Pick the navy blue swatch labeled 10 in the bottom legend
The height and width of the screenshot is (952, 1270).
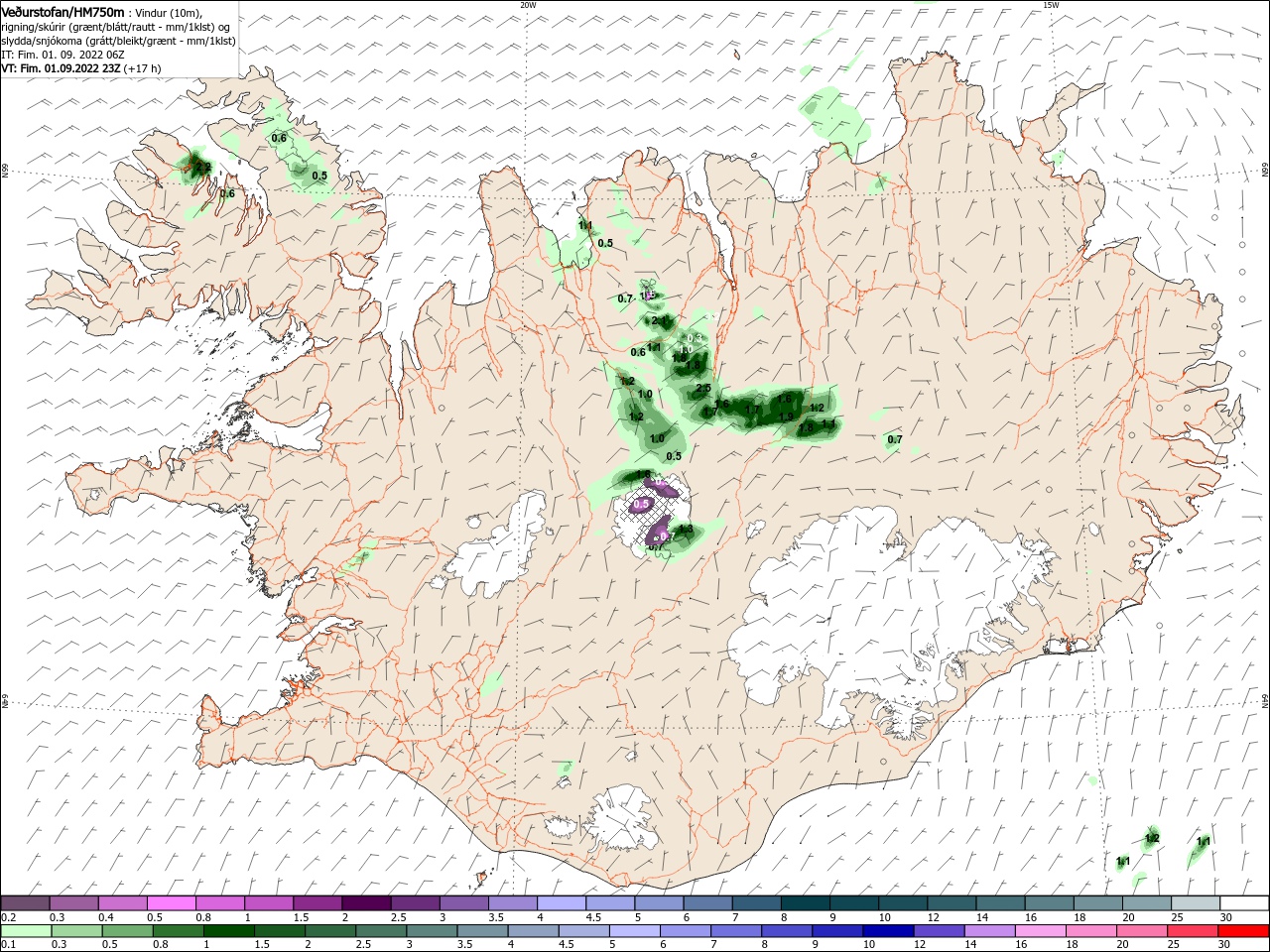(888, 931)
